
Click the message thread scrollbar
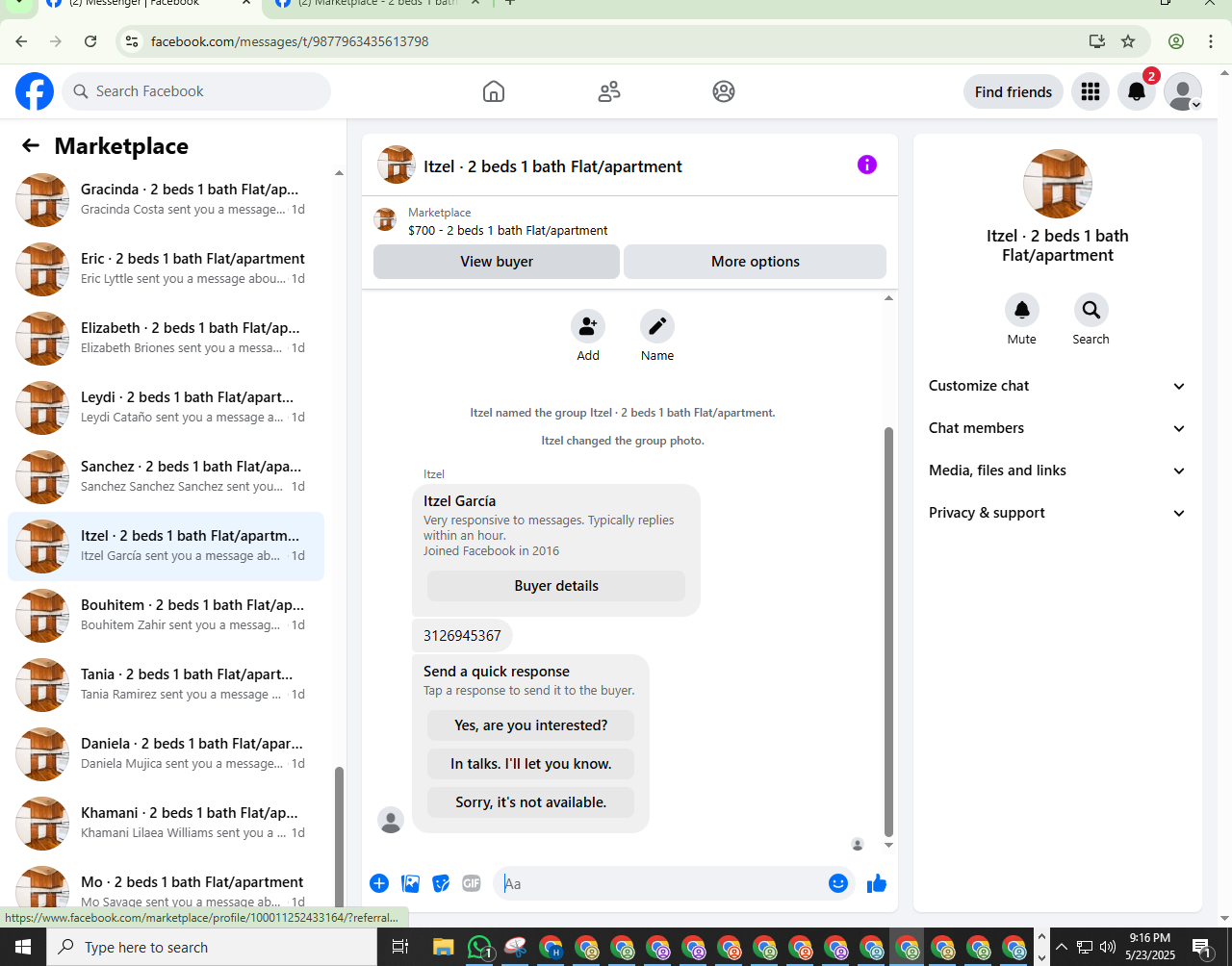(888, 632)
